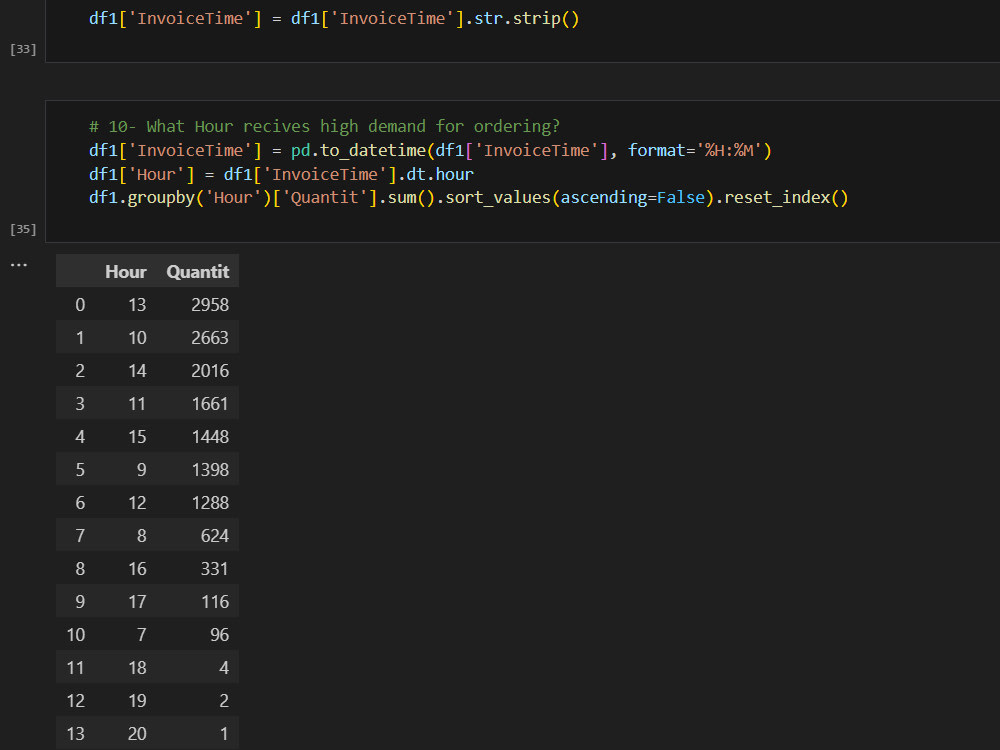Screen dimensions: 1000x750
Task: Select Quantit value 1448
Action: tap(210, 437)
